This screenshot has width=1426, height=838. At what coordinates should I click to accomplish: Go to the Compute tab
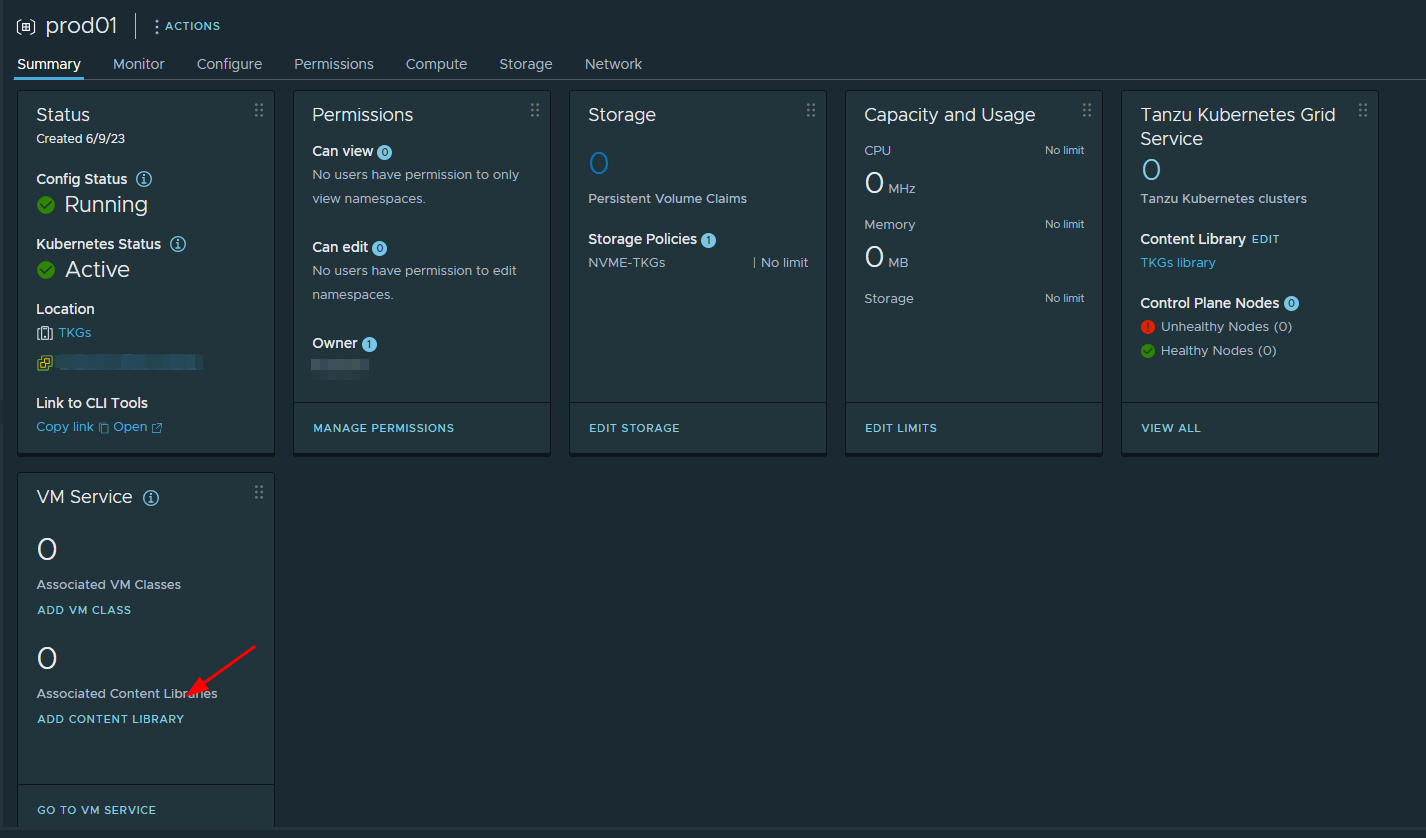coord(436,64)
